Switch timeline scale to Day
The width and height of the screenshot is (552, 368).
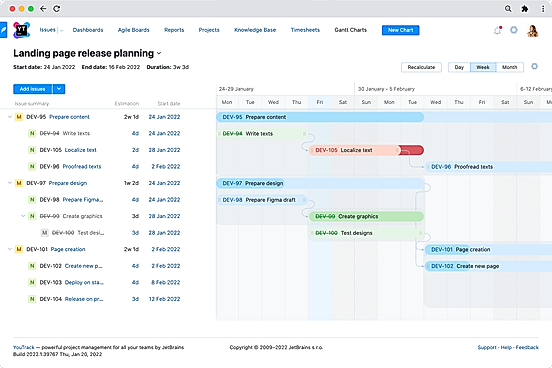[459, 67]
